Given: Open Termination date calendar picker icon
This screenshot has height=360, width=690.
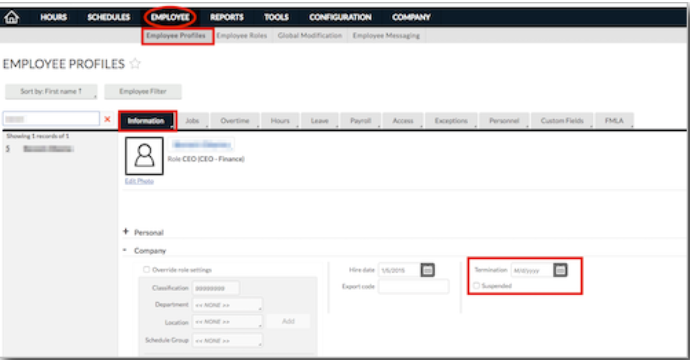Looking at the screenshot, I should tap(560, 270).
